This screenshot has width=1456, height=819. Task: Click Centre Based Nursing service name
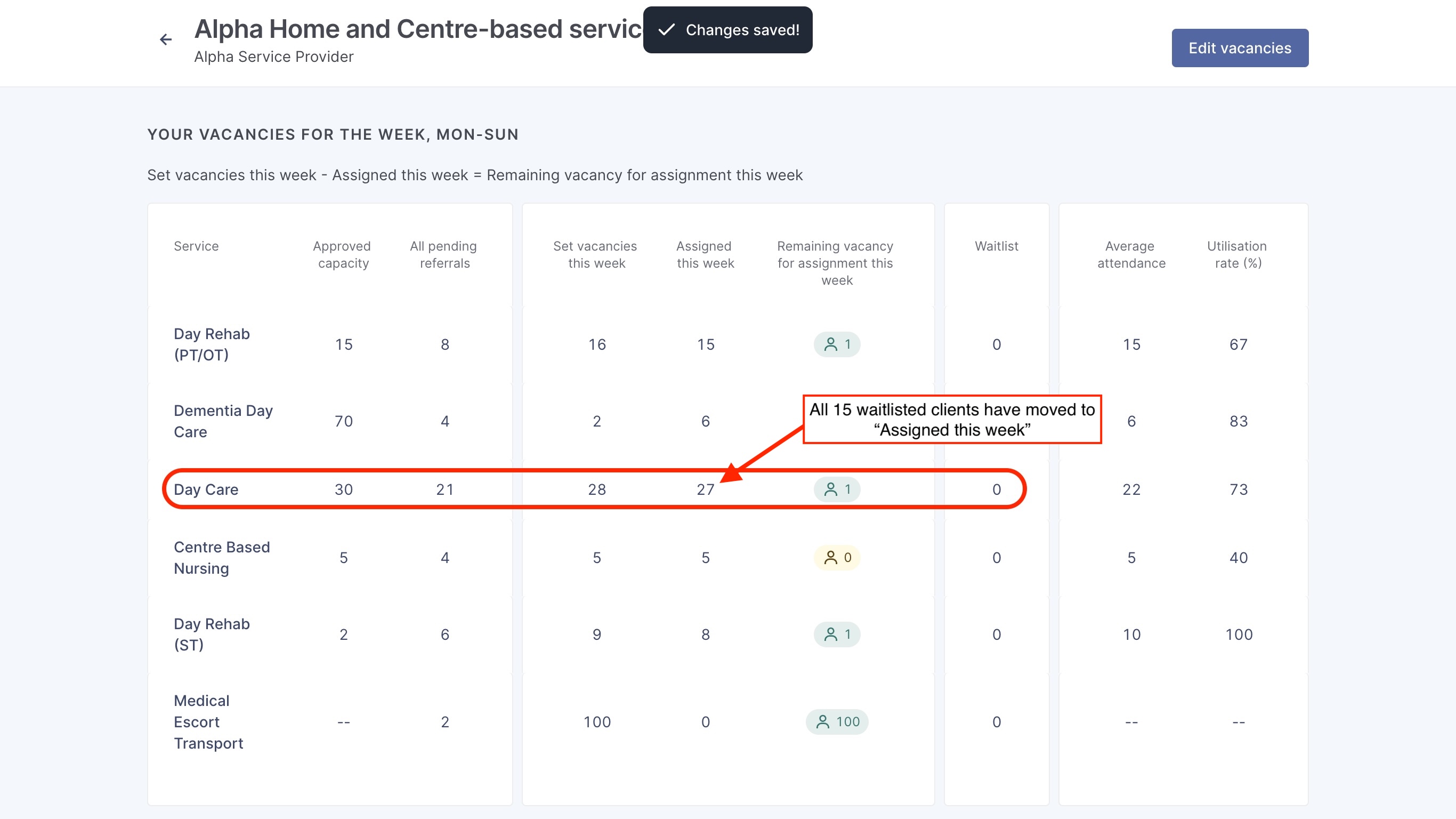click(222, 558)
